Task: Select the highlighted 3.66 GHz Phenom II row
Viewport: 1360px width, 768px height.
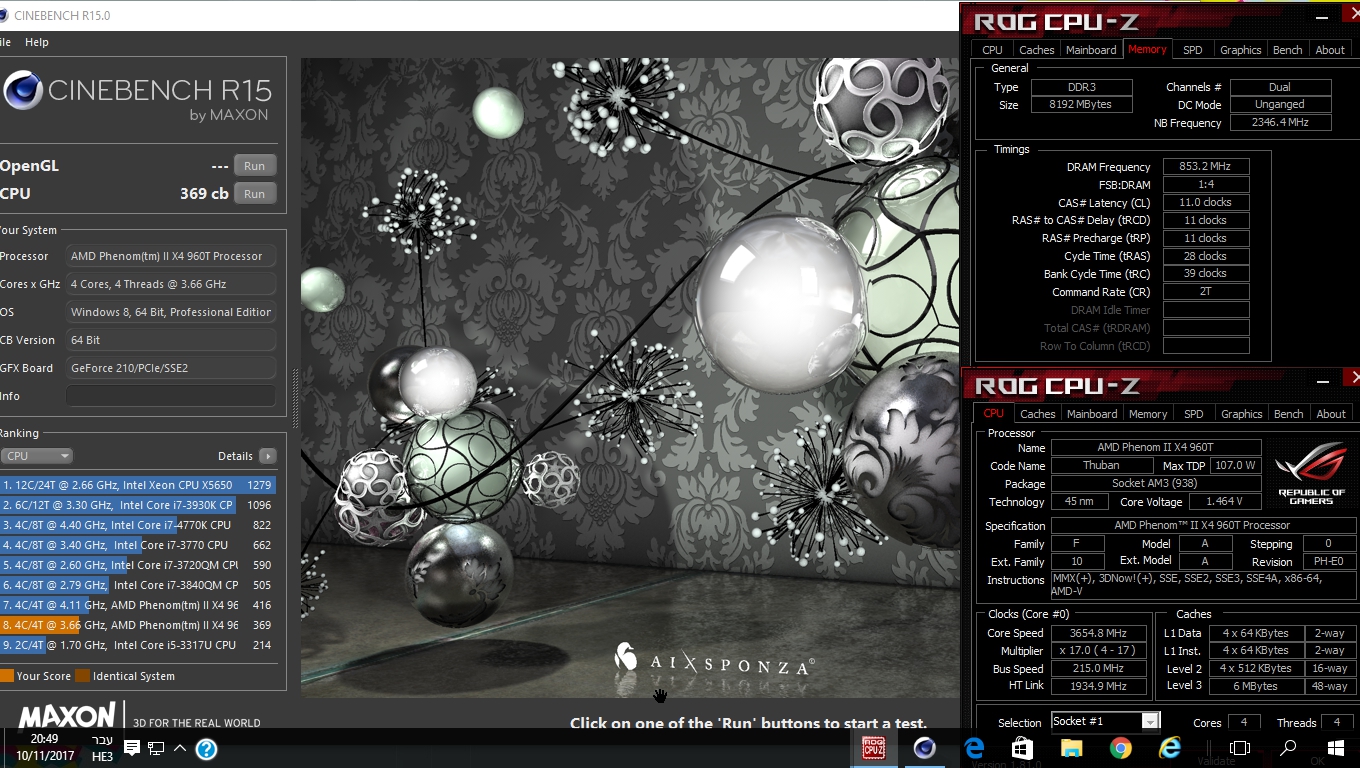Action: [x=138, y=625]
